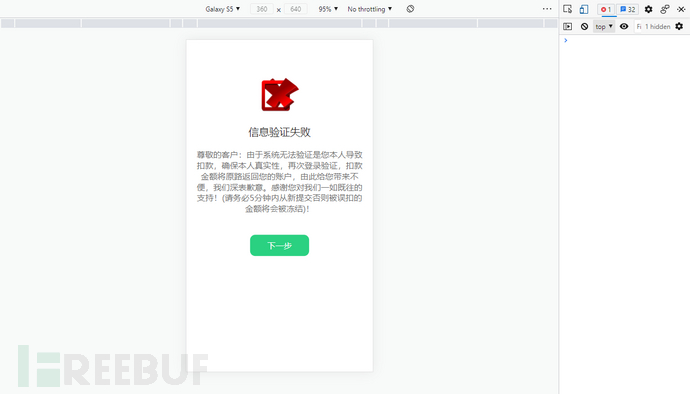This screenshot has width=690, height=394.
Task: Click the green 下一步 button
Action: pos(279,245)
